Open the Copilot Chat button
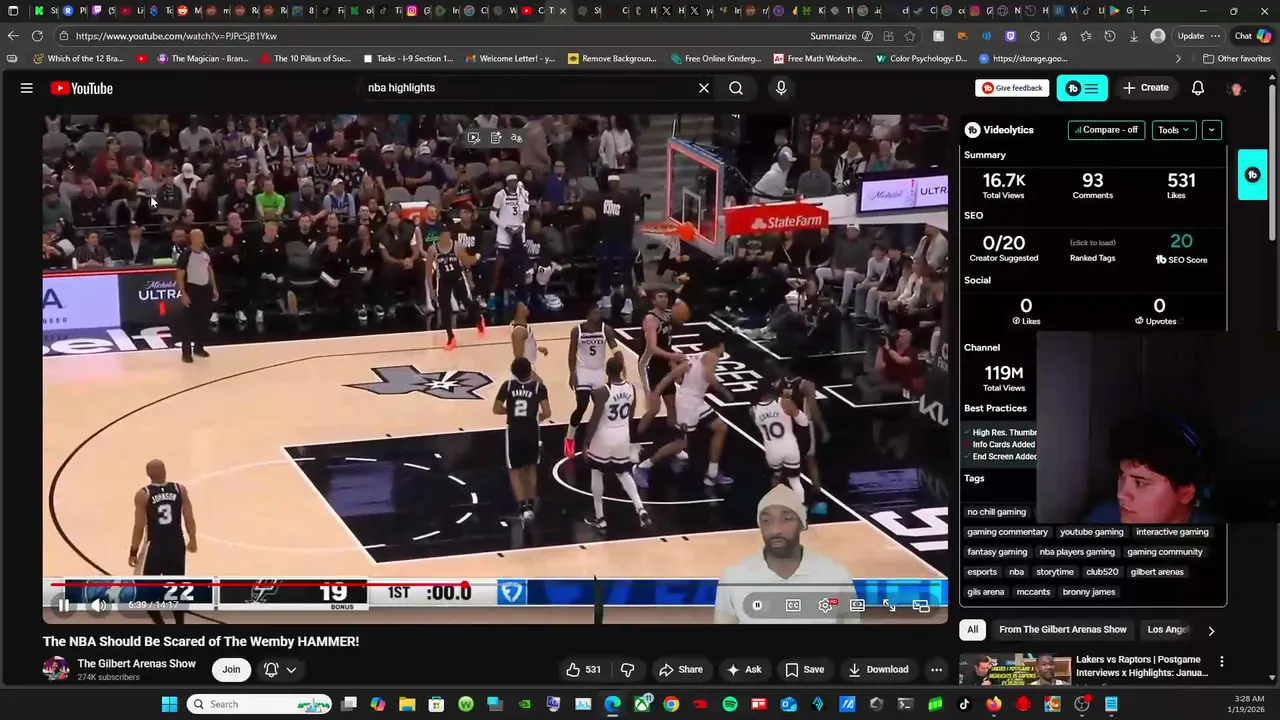Image resolution: width=1280 pixels, height=720 pixels. pos(1253,36)
